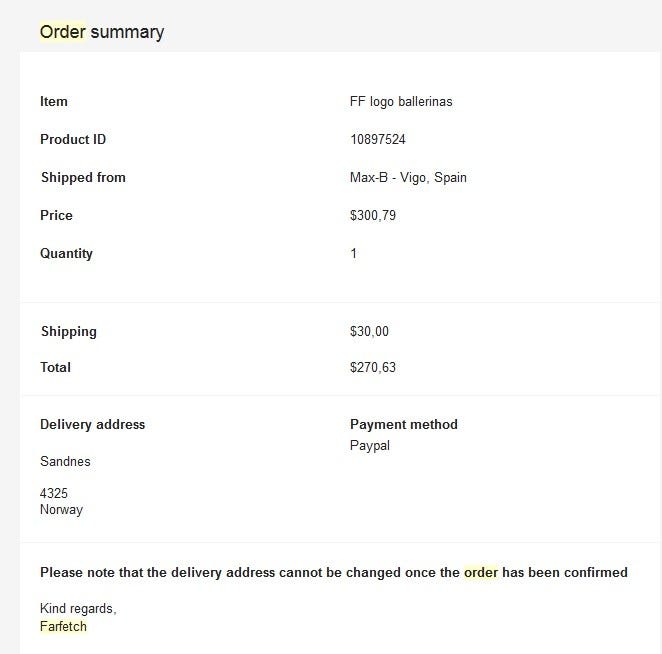This screenshot has width=662, height=654.
Task: Click the $270,63 total amount
Action: click(373, 368)
